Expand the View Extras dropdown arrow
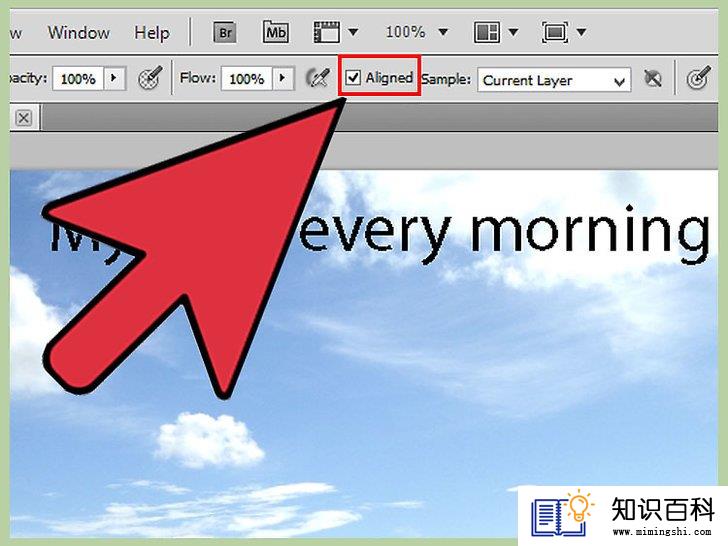The image size is (728, 546). coord(353,32)
